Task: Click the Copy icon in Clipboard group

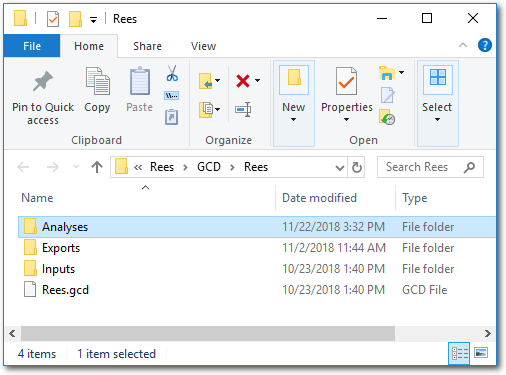Action: click(x=97, y=81)
